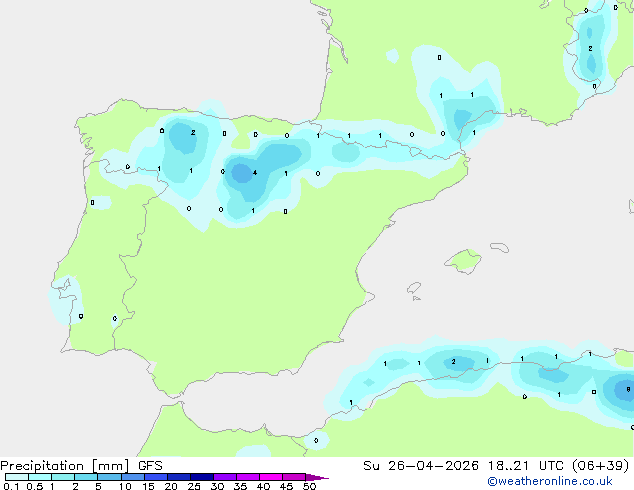
Task: Click the above-50 purple arrow legend tip
Action: (317, 477)
